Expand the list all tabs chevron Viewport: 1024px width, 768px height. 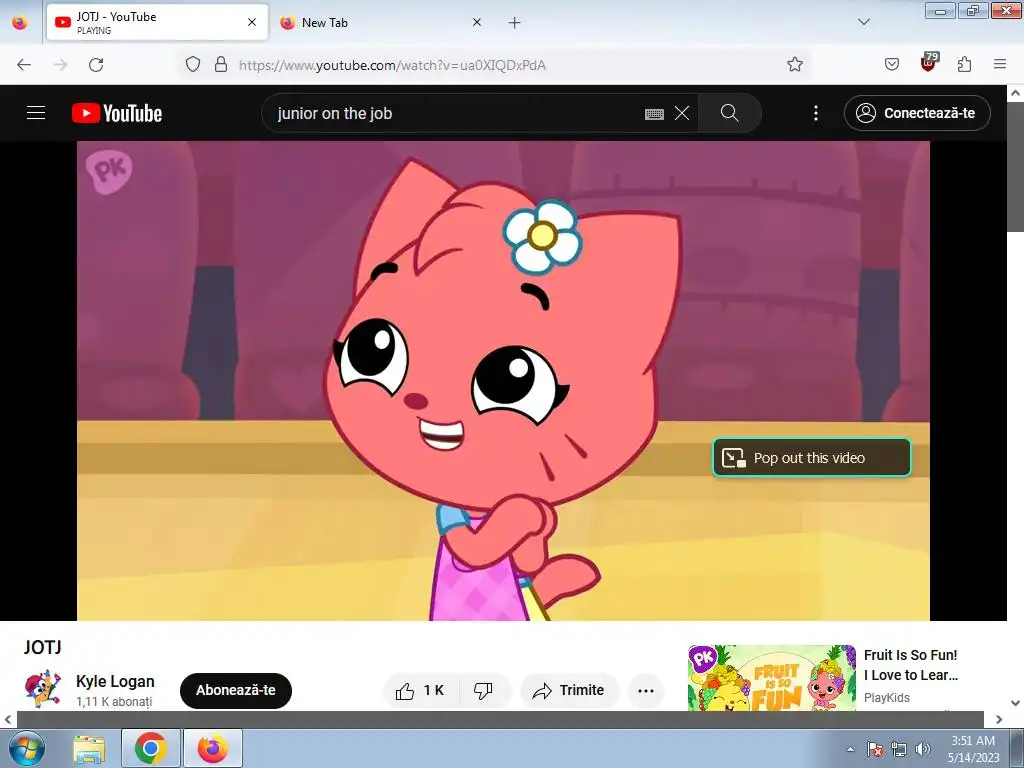[x=863, y=22]
